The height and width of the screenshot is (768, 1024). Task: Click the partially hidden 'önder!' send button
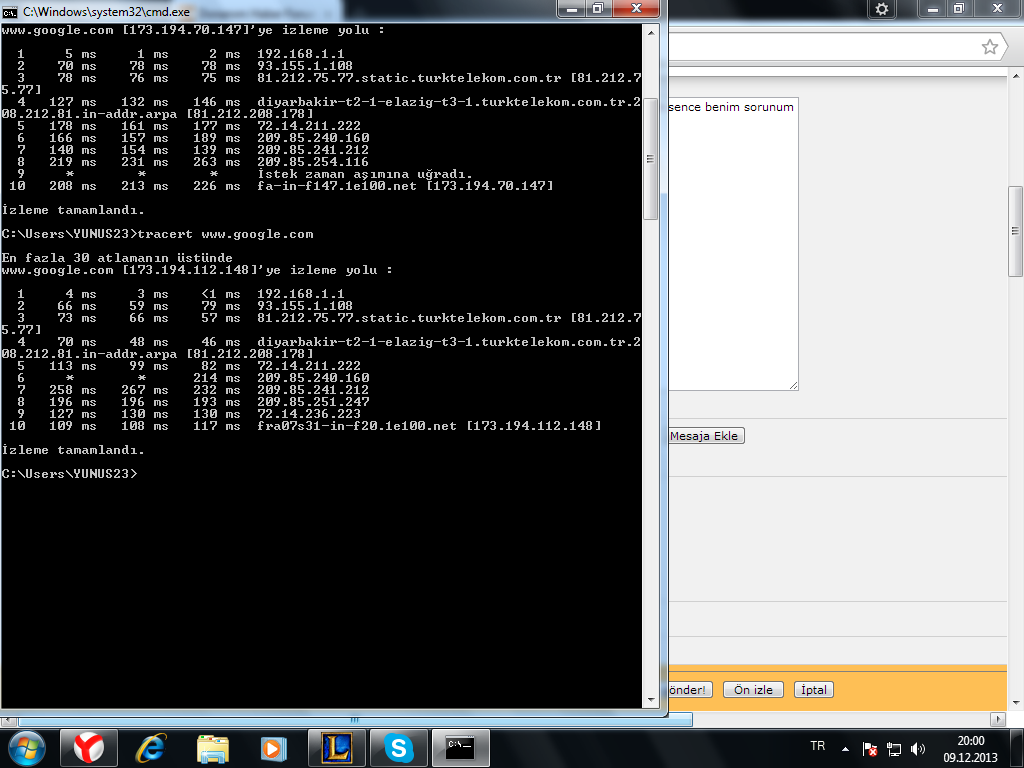tap(690, 690)
